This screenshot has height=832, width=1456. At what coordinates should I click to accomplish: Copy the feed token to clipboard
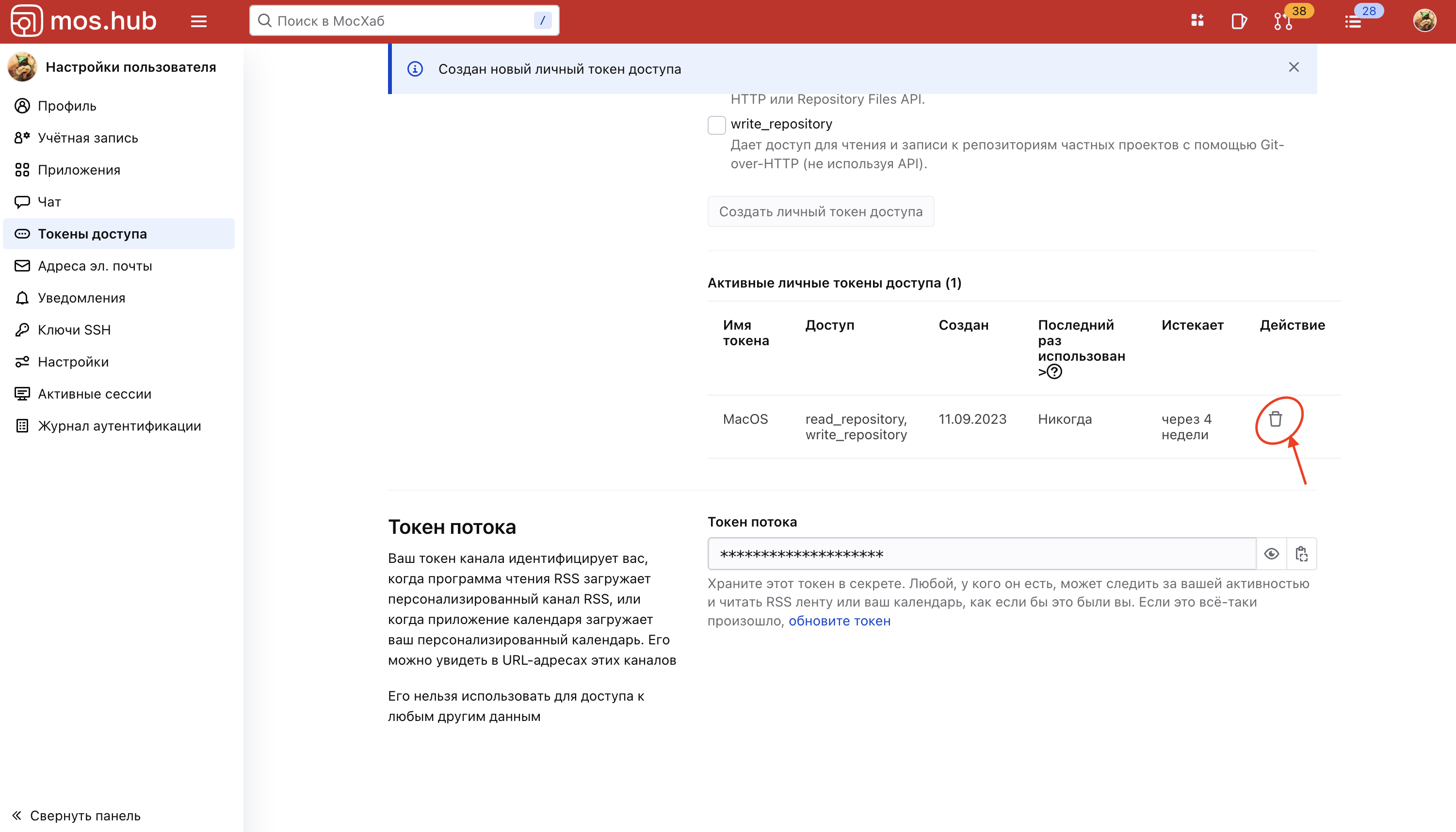click(x=1302, y=554)
